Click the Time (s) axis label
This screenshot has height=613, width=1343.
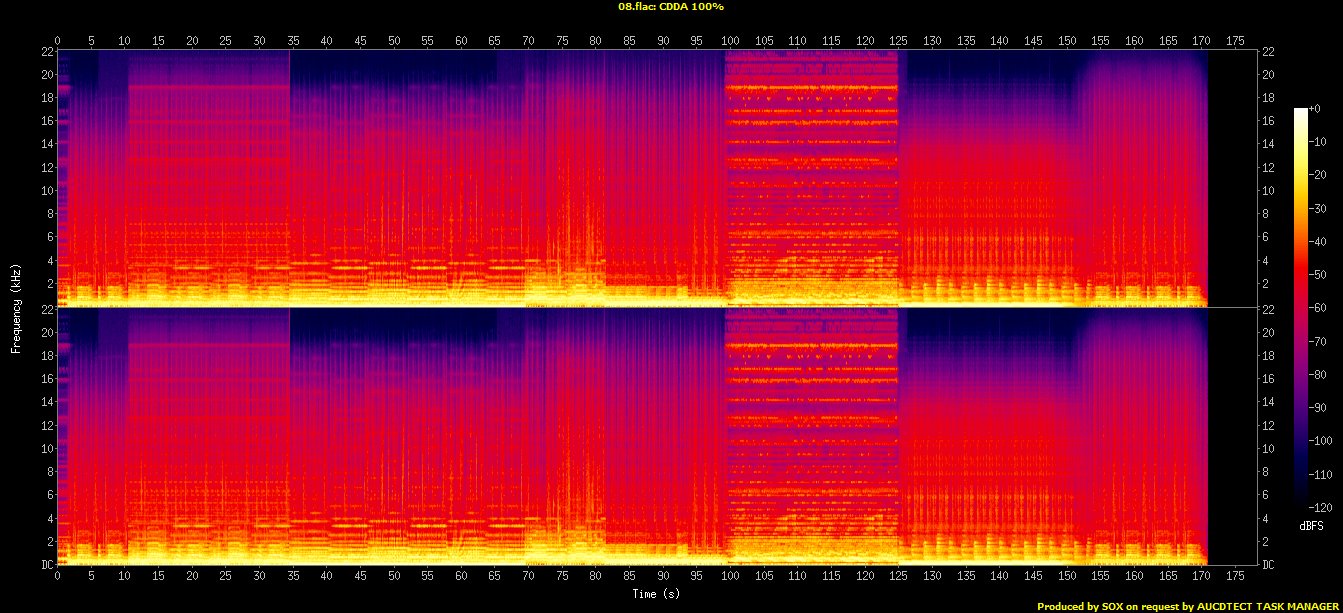click(x=657, y=594)
